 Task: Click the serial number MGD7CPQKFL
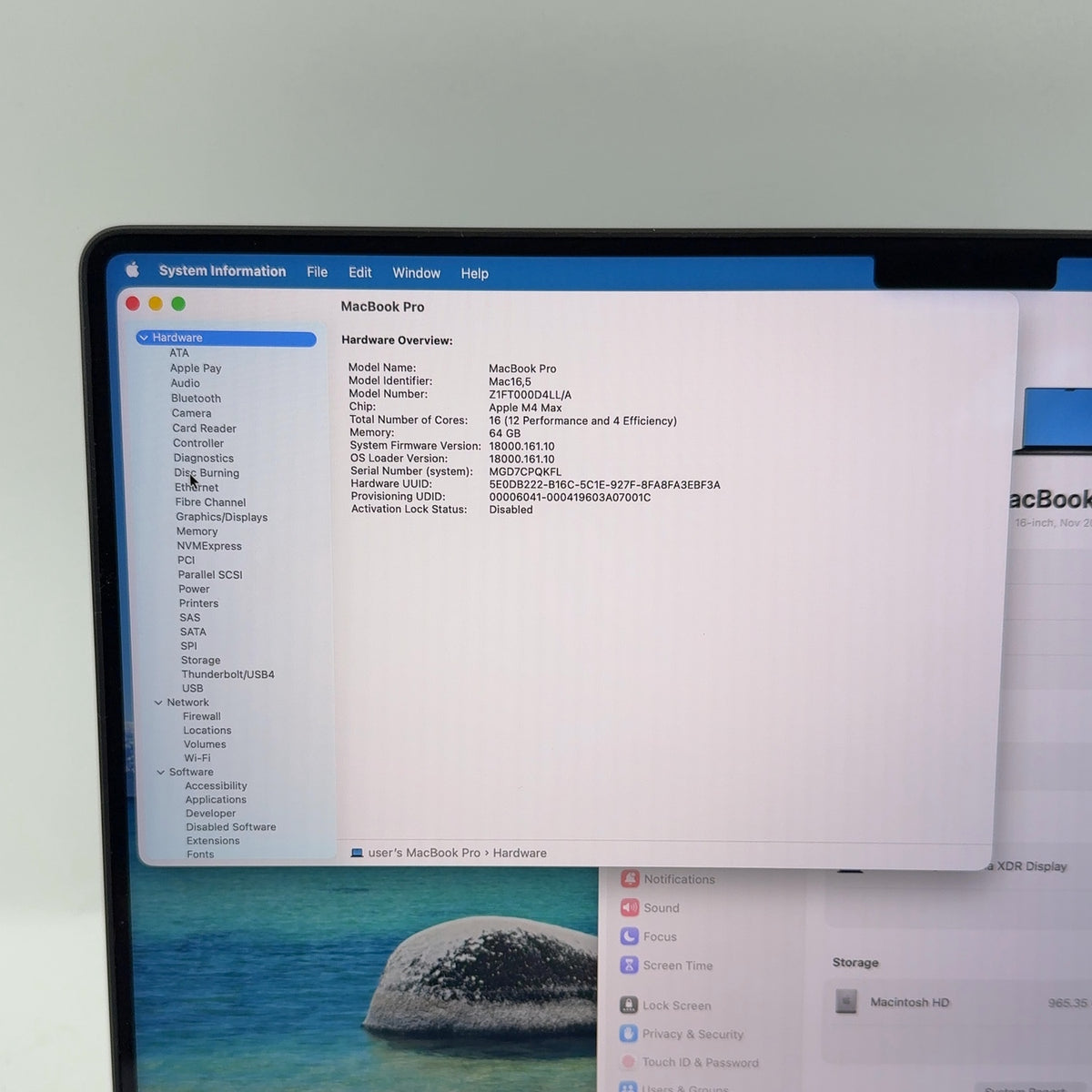[525, 472]
